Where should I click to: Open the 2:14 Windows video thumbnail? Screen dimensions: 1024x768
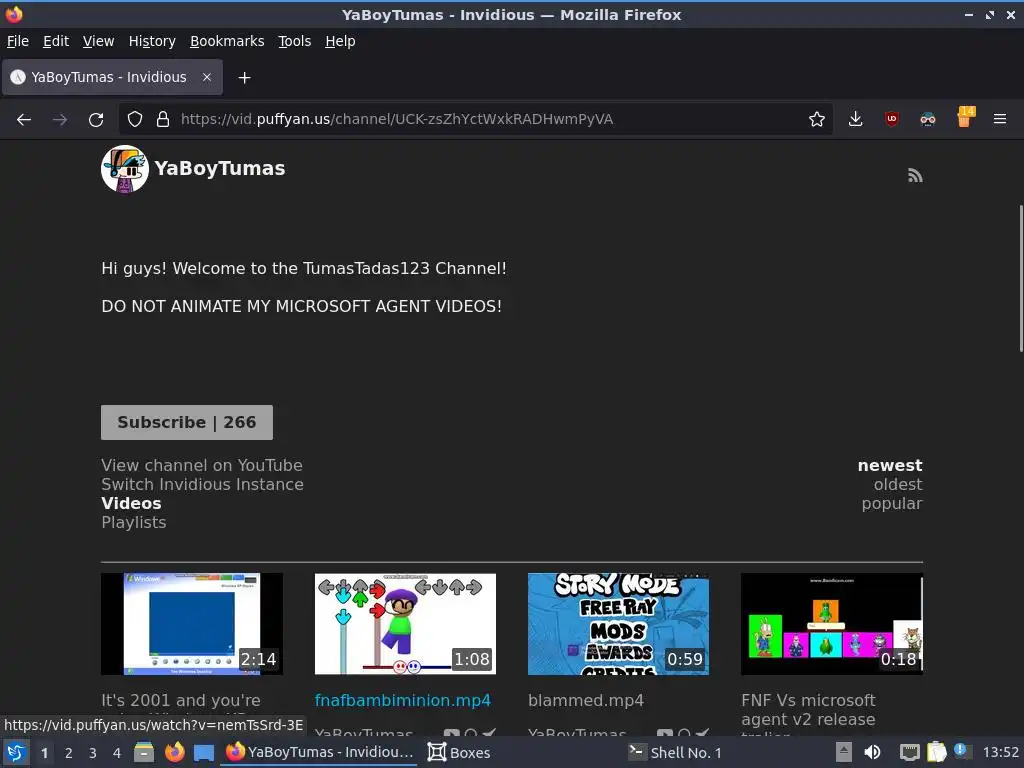(x=192, y=624)
